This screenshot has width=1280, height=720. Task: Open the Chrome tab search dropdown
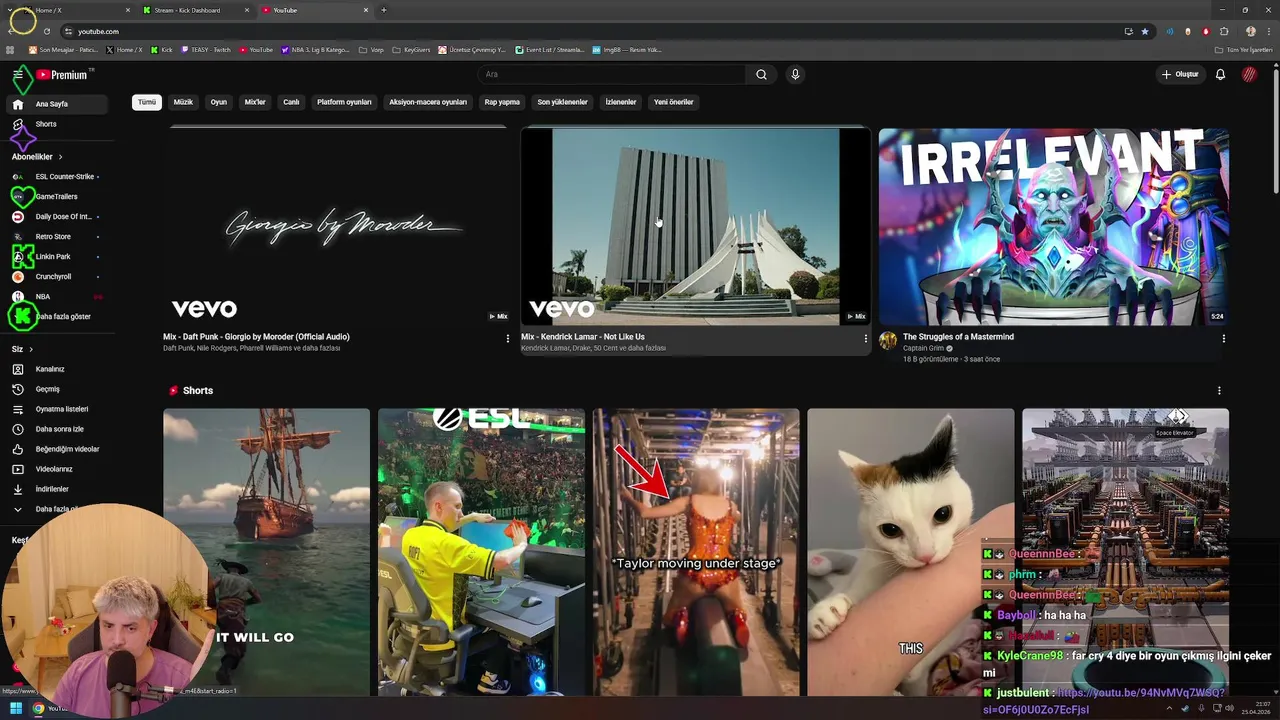coord(10,10)
